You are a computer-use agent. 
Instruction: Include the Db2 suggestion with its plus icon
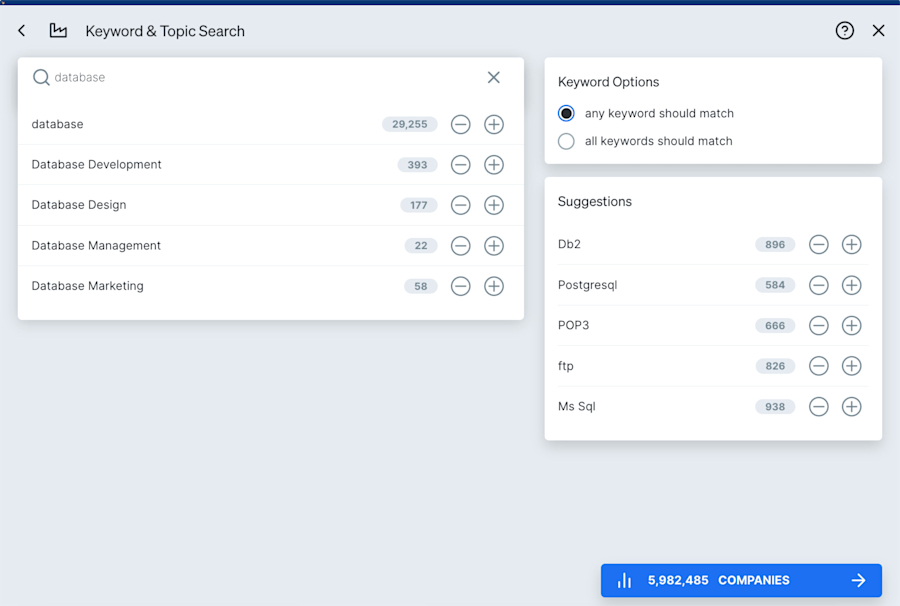[851, 244]
